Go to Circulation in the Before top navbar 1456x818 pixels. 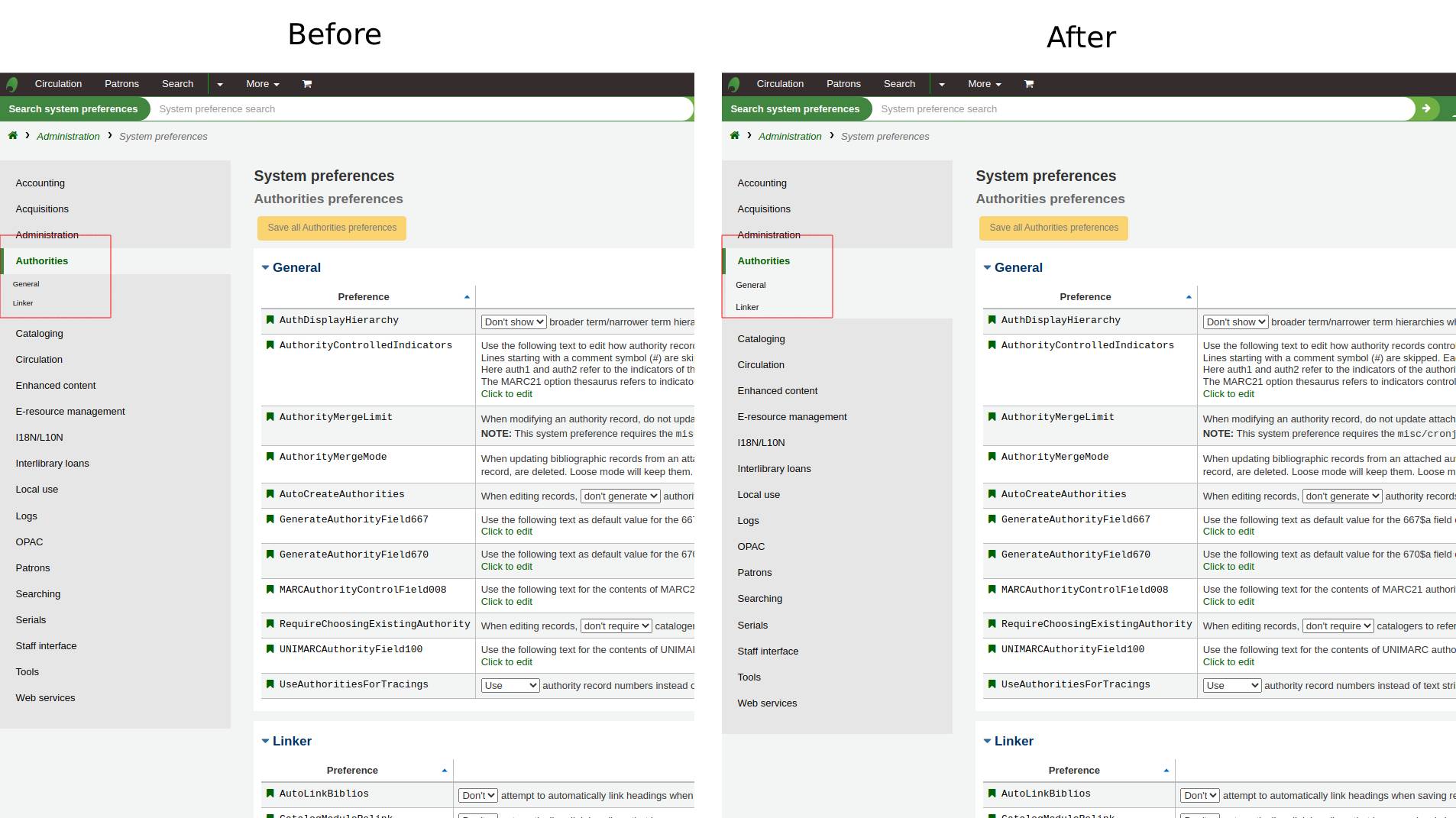click(58, 84)
